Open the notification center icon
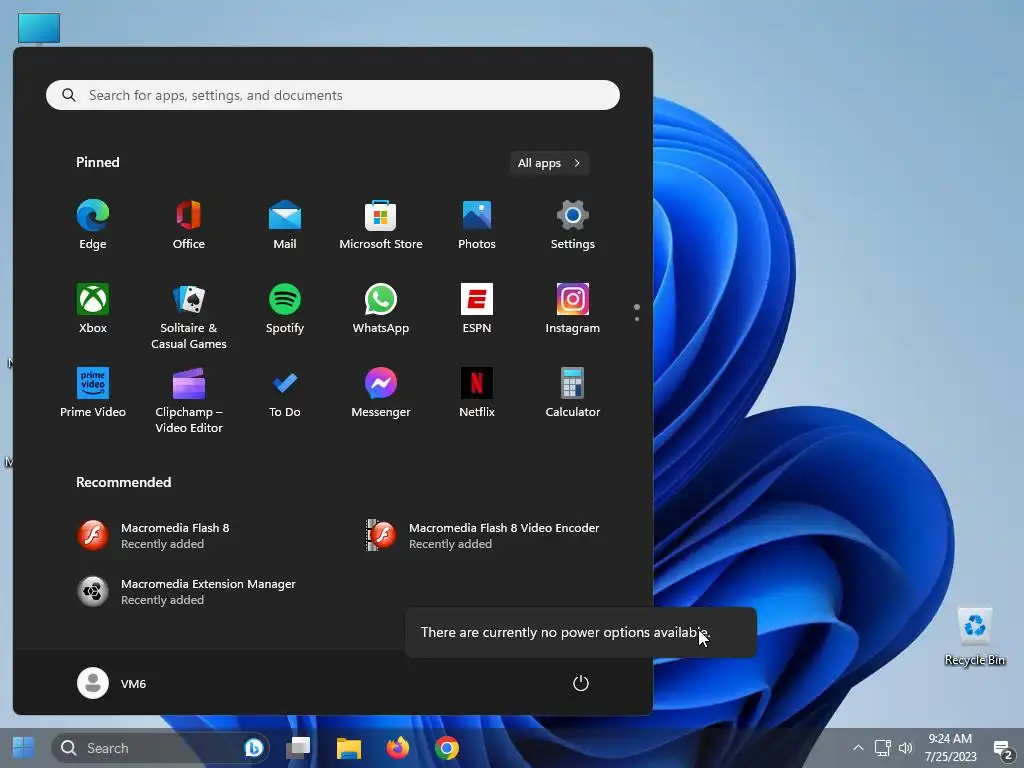The height and width of the screenshot is (768, 1024). pyautogui.click(x=1002, y=749)
